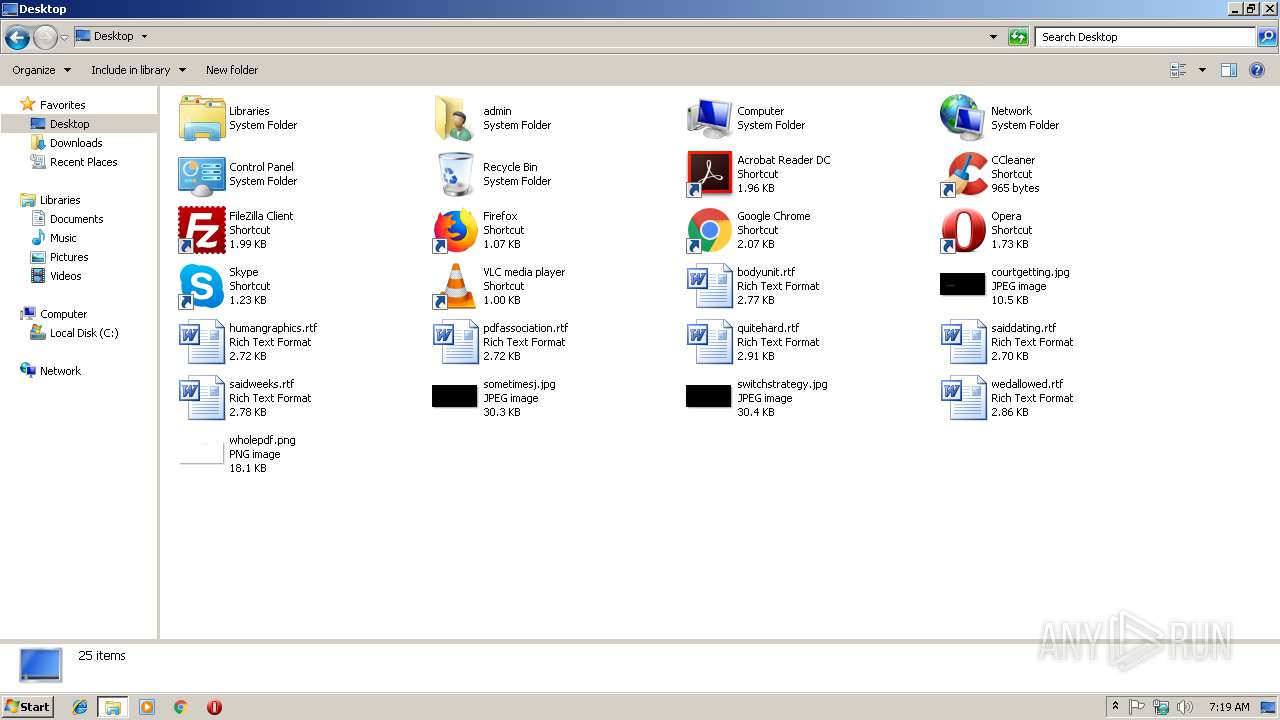Image resolution: width=1280 pixels, height=720 pixels.
Task: Open Opera from the taskbar
Action: coord(214,707)
